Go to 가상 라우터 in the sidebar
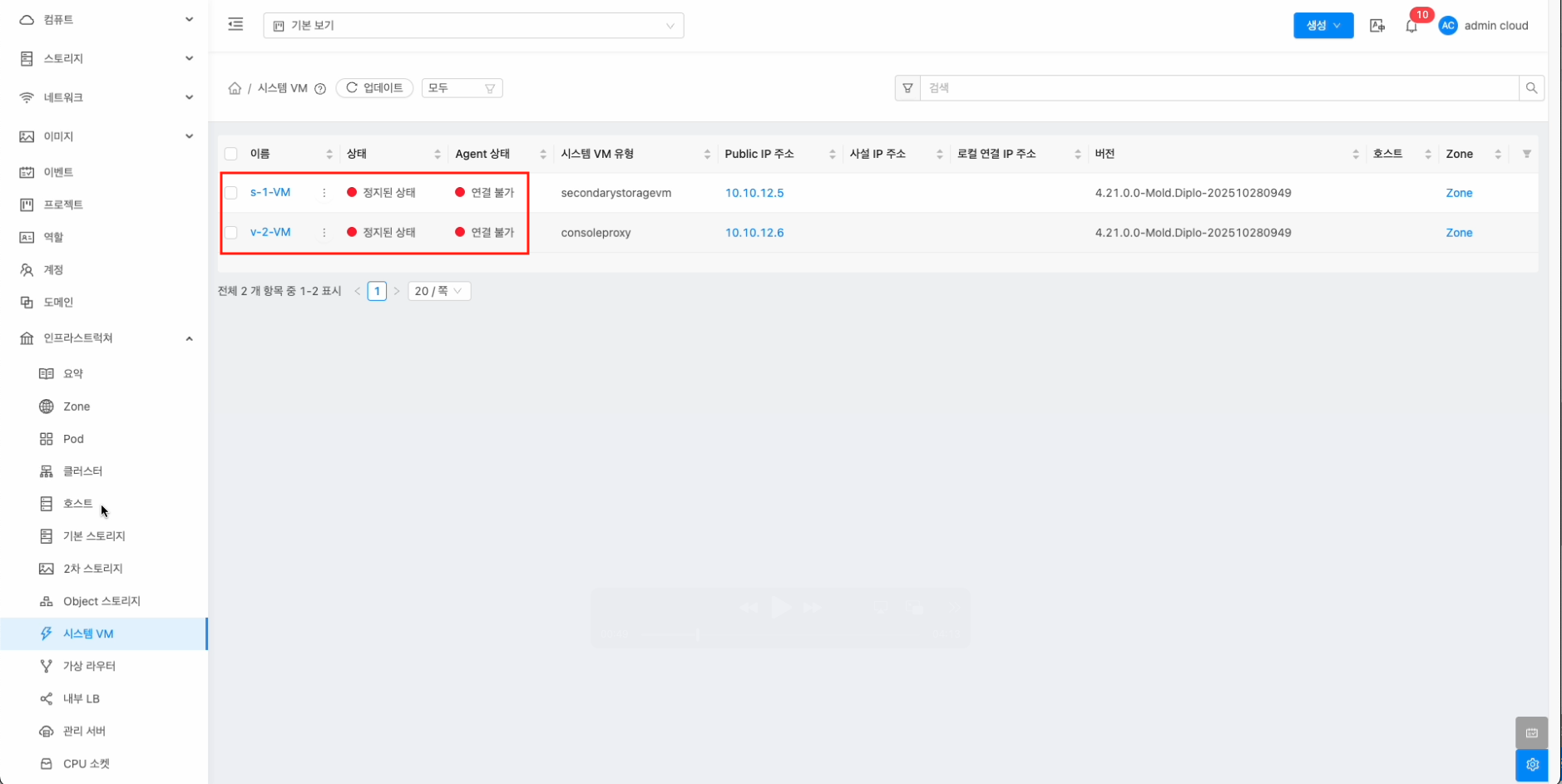 point(89,666)
